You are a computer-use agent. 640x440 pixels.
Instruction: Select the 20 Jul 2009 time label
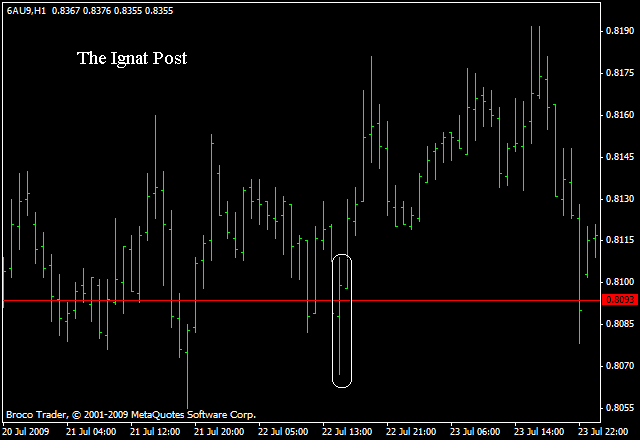tap(27, 432)
